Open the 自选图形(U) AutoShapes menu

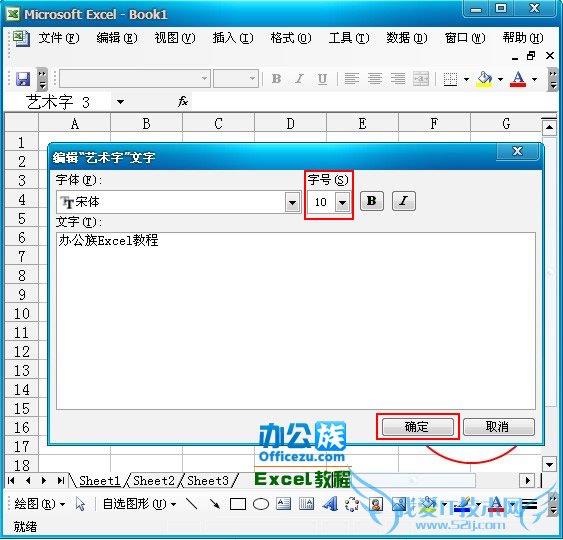(139, 504)
